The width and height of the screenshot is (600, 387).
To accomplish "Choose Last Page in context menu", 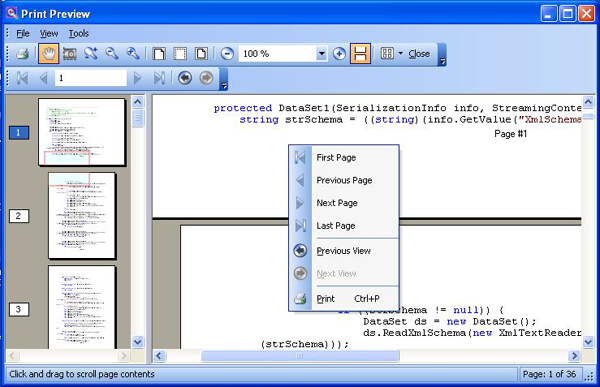I will pos(344,225).
